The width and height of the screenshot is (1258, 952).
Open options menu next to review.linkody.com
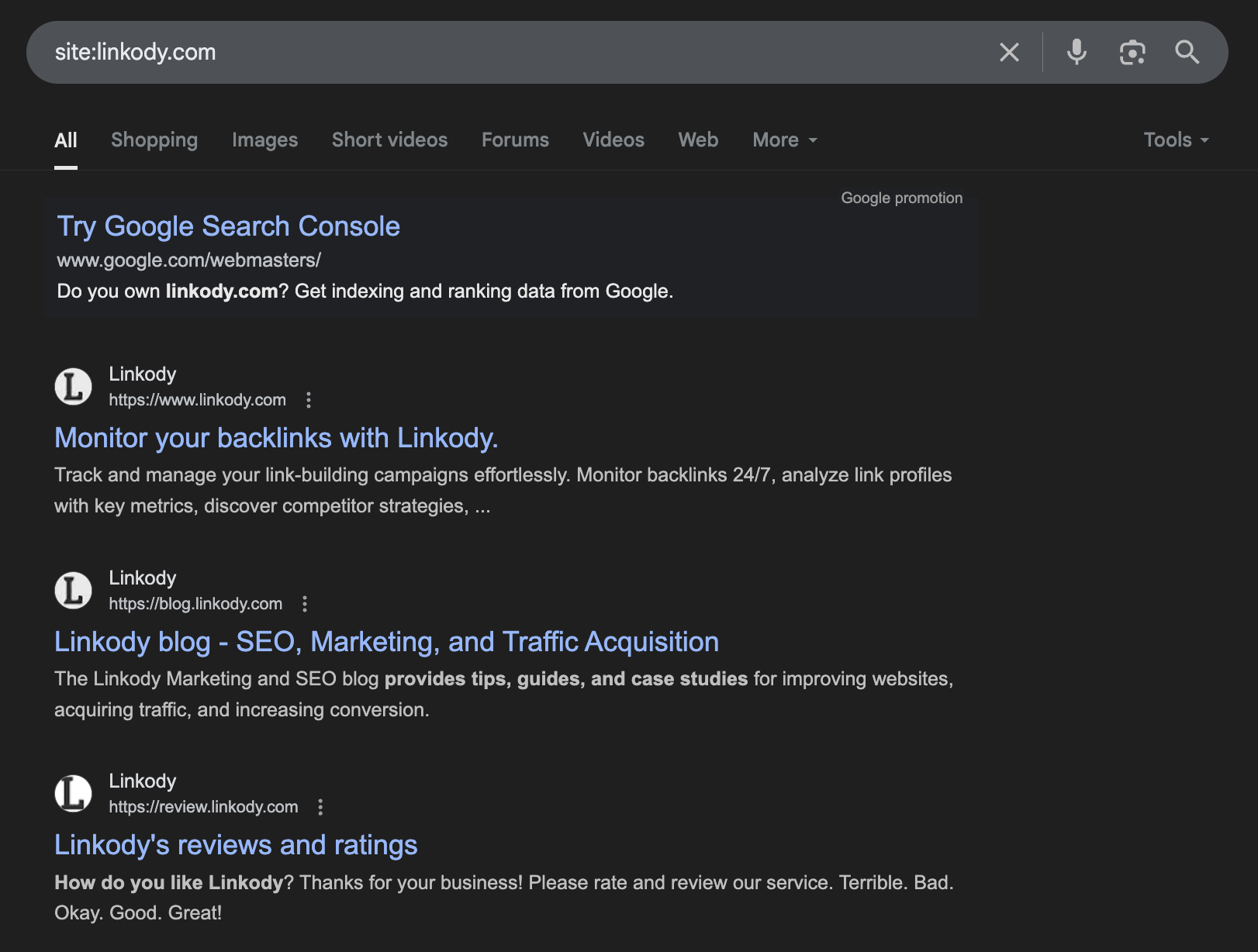click(320, 807)
